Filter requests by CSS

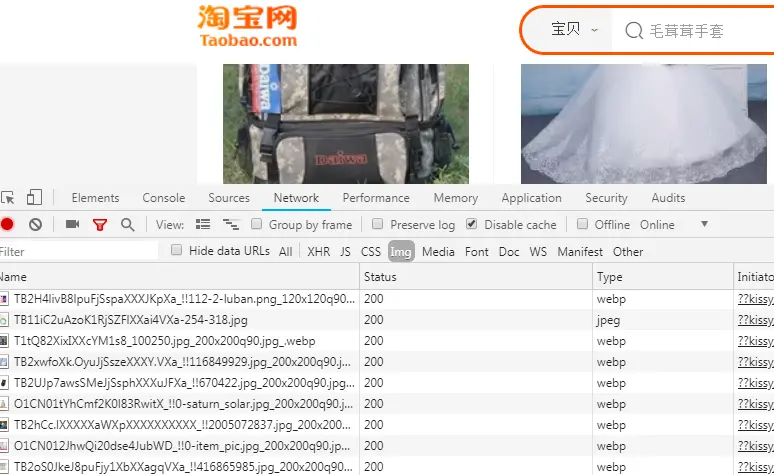tap(371, 252)
